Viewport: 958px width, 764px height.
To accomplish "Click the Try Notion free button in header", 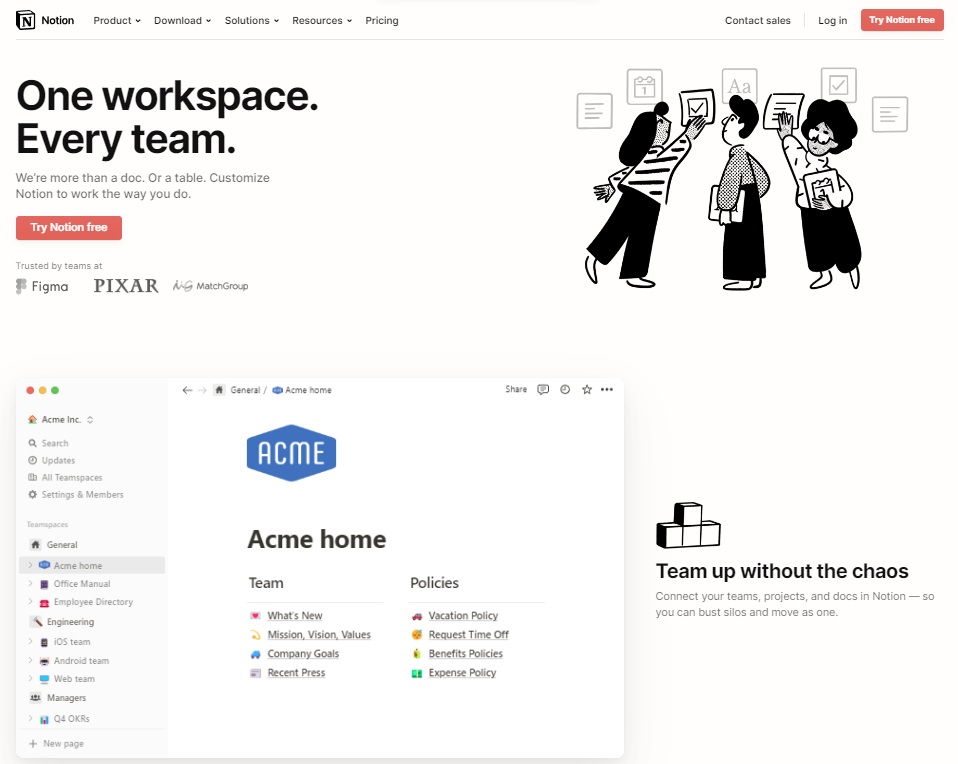I will pos(902,20).
